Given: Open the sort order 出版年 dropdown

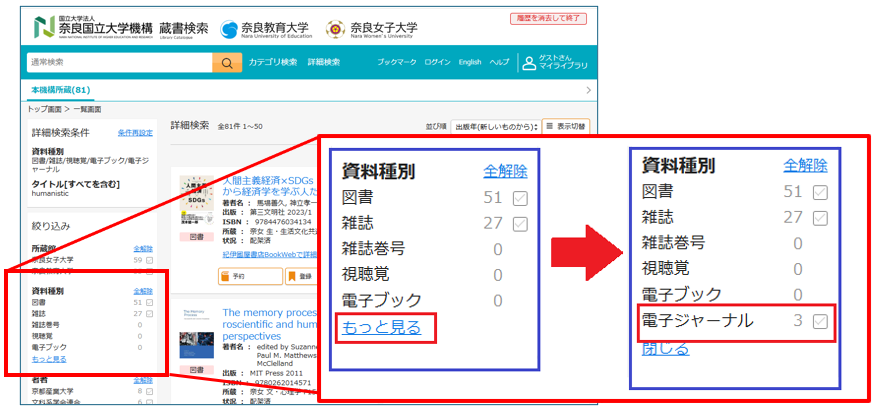Looking at the screenshot, I should (x=492, y=126).
